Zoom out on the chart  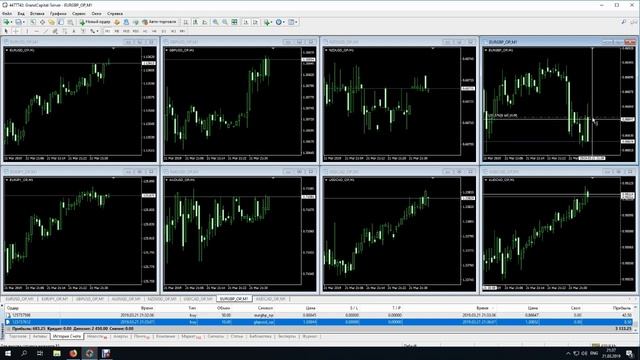click(x=224, y=22)
